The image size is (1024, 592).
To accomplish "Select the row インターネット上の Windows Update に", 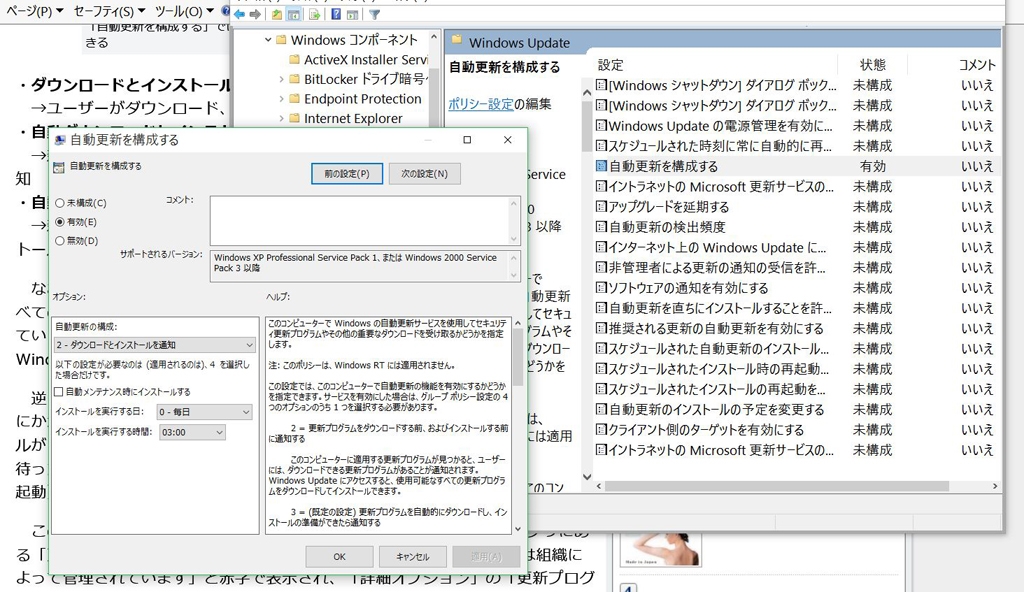I will coord(797,247).
